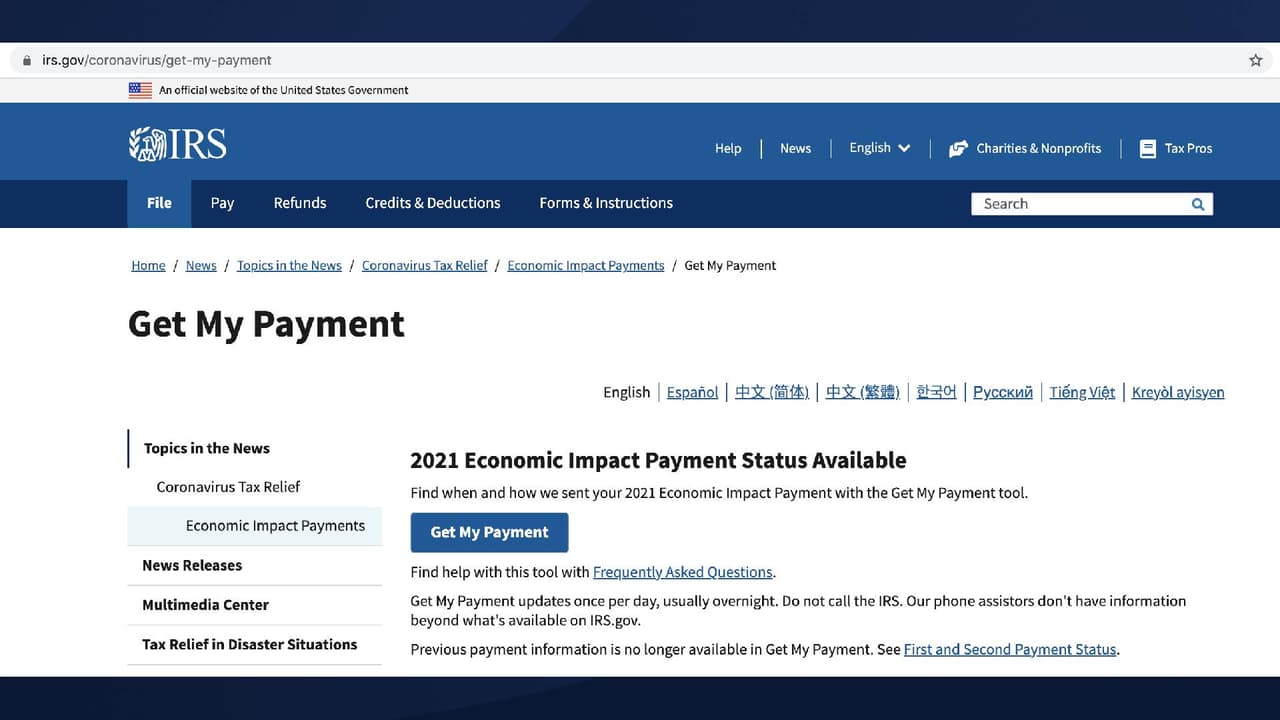
Task: Select Economic Impact Payments in the sidebar
Action: [x=275, y=525]
